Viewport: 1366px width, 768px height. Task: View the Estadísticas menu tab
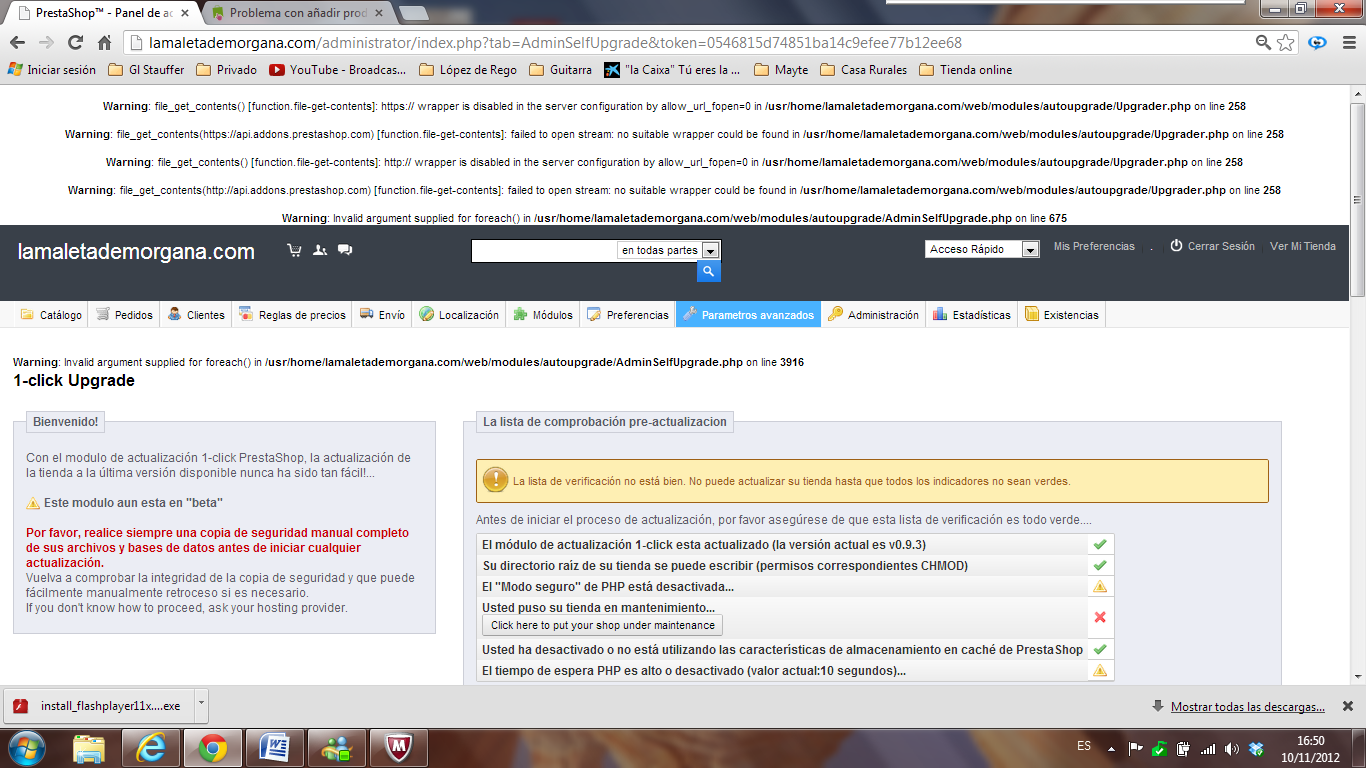[972, 315]
